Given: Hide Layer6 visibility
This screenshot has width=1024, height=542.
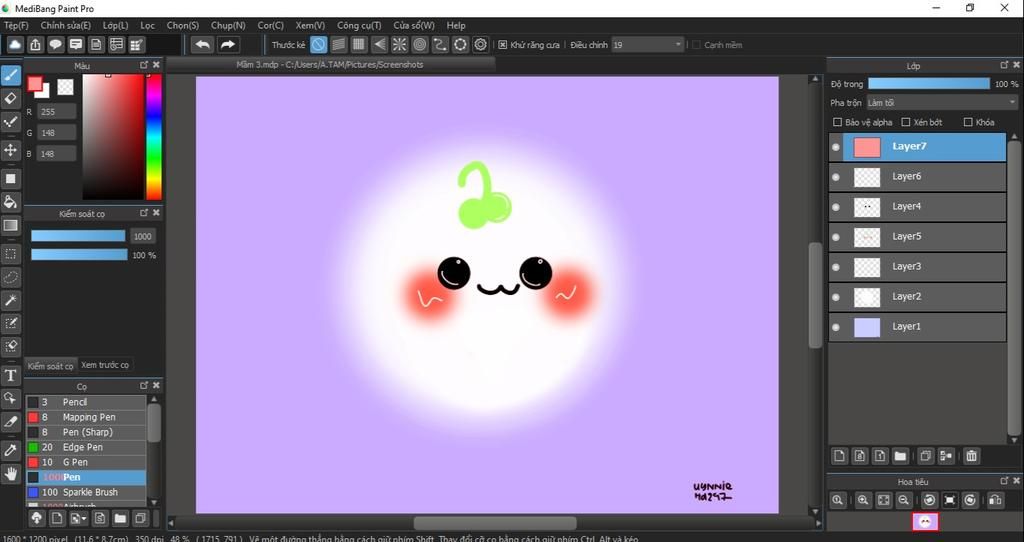Looking at the screenshot, I should coord(836,177).
